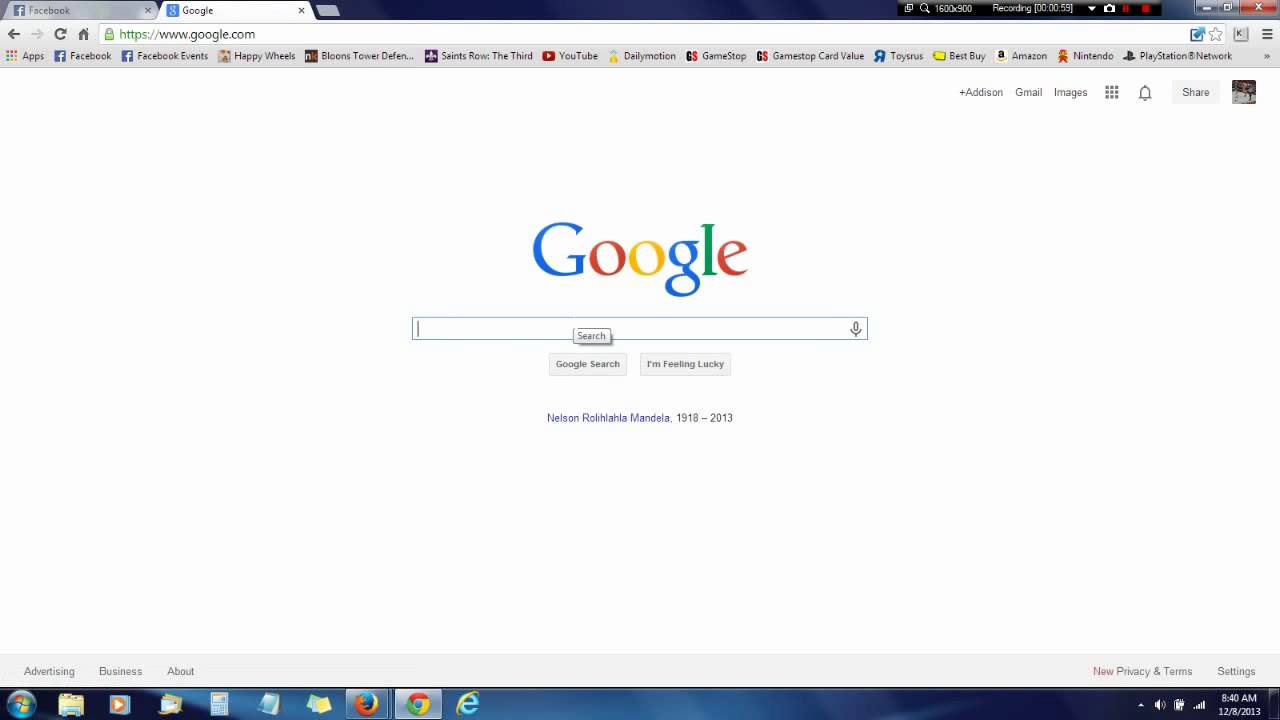Screen dimensions: 1280x720
Task: Open the Google apps grid
Action: coord(1111,92)
